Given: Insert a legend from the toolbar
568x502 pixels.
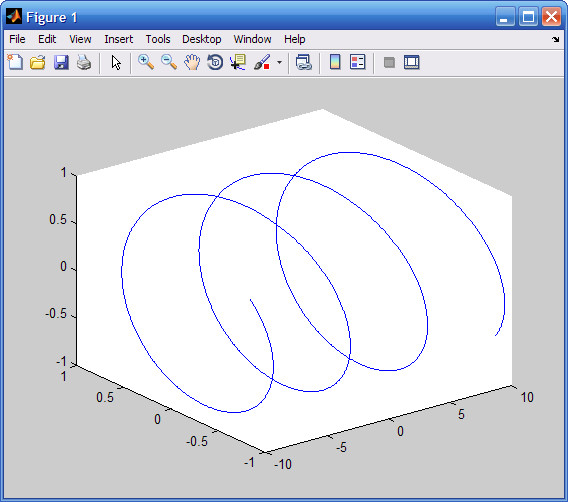Looking at the screenshot, I should pos(358,62).
